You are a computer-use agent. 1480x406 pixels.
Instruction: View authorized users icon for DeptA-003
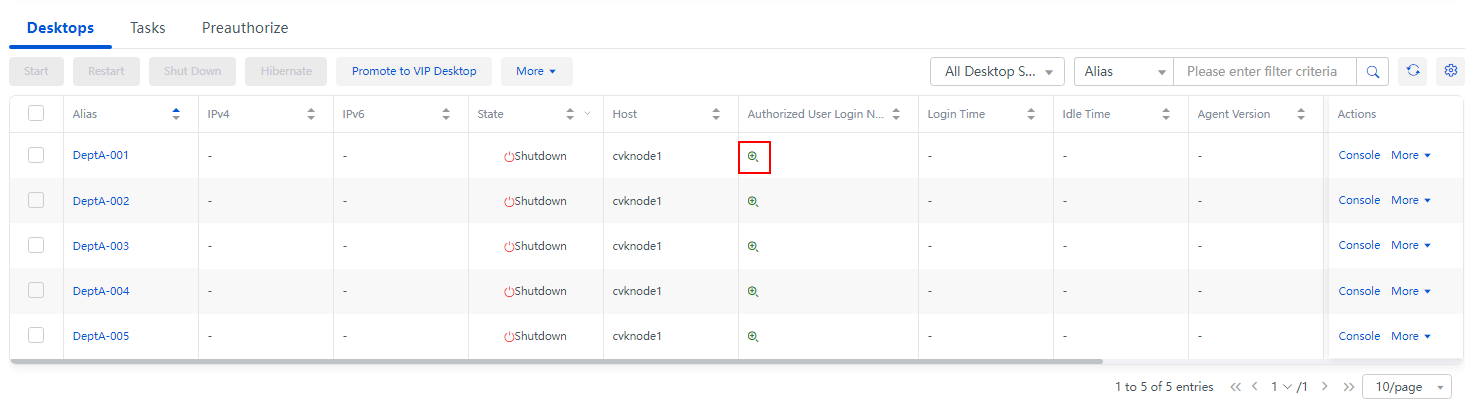pos(753,246)
